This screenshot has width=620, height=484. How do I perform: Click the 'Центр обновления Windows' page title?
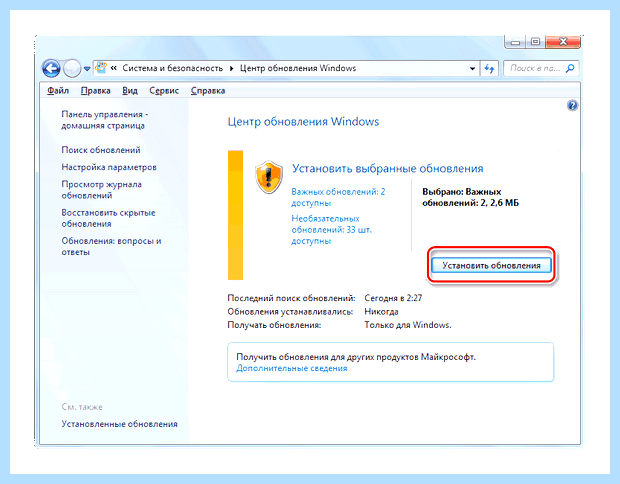pos(303,121)
